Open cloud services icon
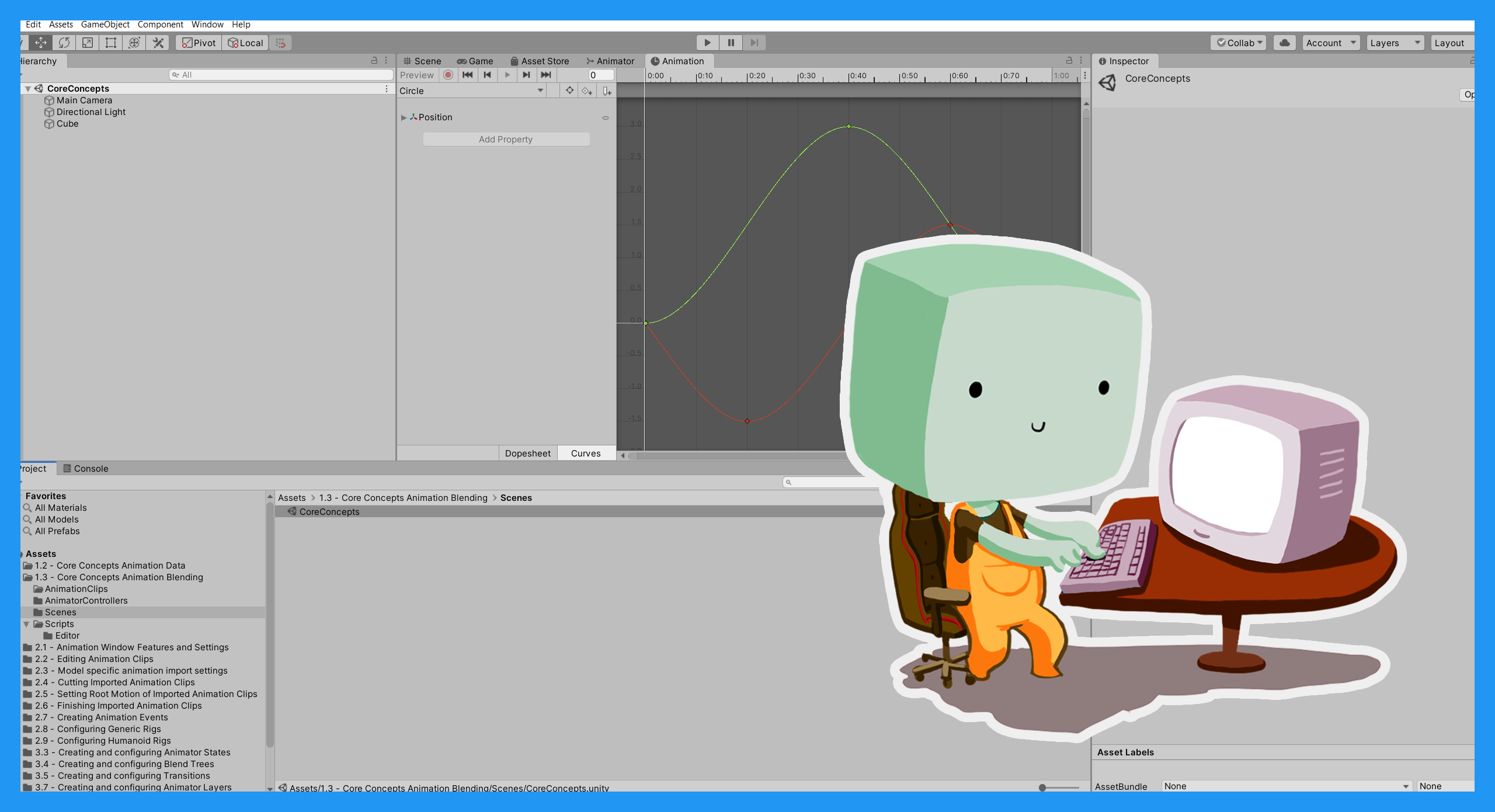Screen dimensions: 1495x812 pyautogui.click(x=1284, y=43)
